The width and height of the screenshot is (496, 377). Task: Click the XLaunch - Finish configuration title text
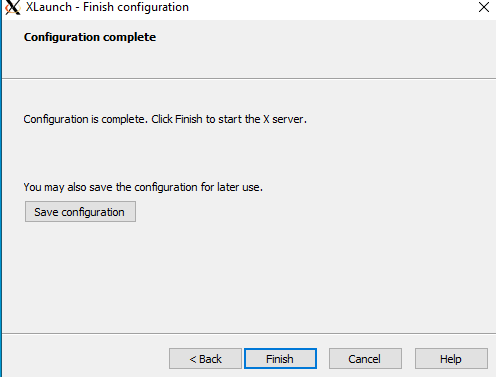(x=107, y=7)
